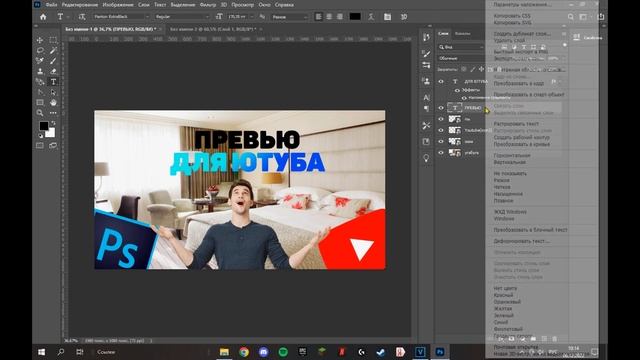Viewport: 640px width, 360px height.
Task: Center text alignment in options bar
Action: 329,17
